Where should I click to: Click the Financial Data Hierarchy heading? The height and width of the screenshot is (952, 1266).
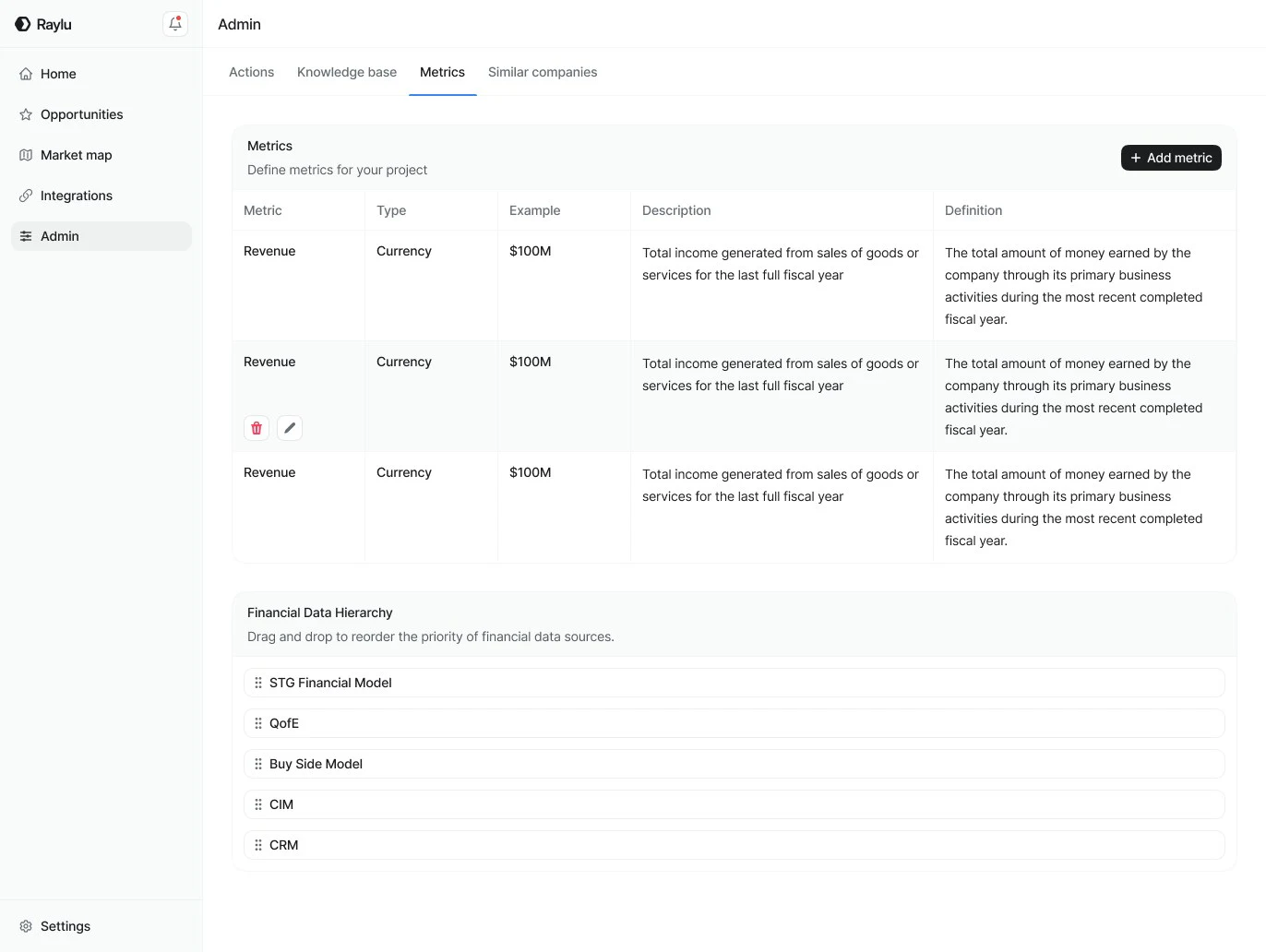coord(320,613)
